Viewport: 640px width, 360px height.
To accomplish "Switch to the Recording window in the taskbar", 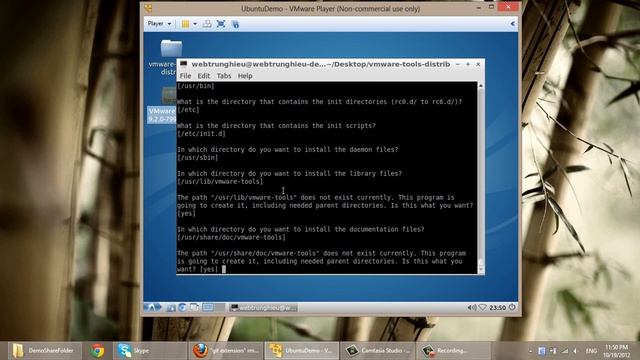I will click(x=453, y=351).
